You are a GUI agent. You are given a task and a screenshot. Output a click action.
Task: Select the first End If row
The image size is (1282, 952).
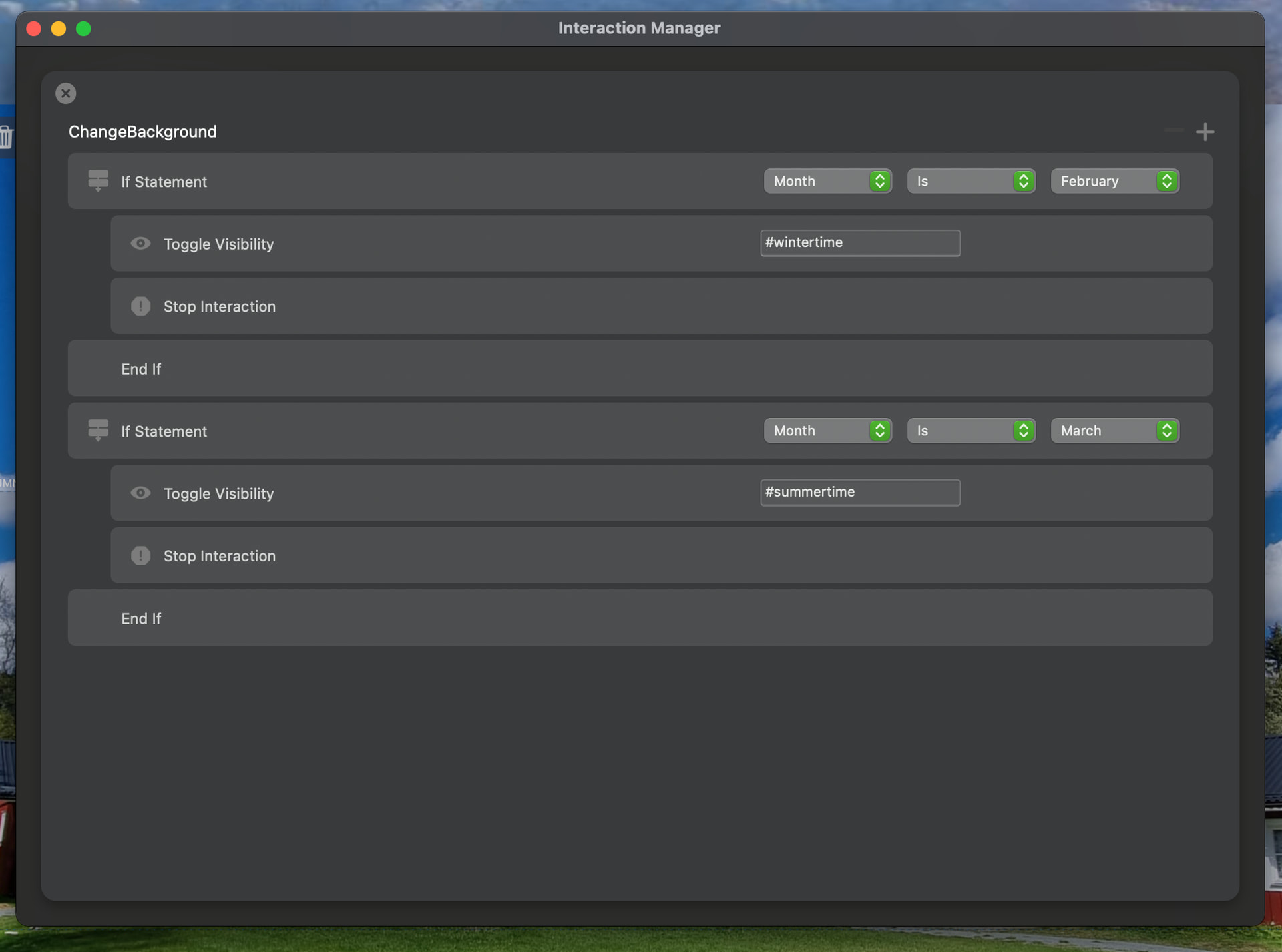click(639, 369)
